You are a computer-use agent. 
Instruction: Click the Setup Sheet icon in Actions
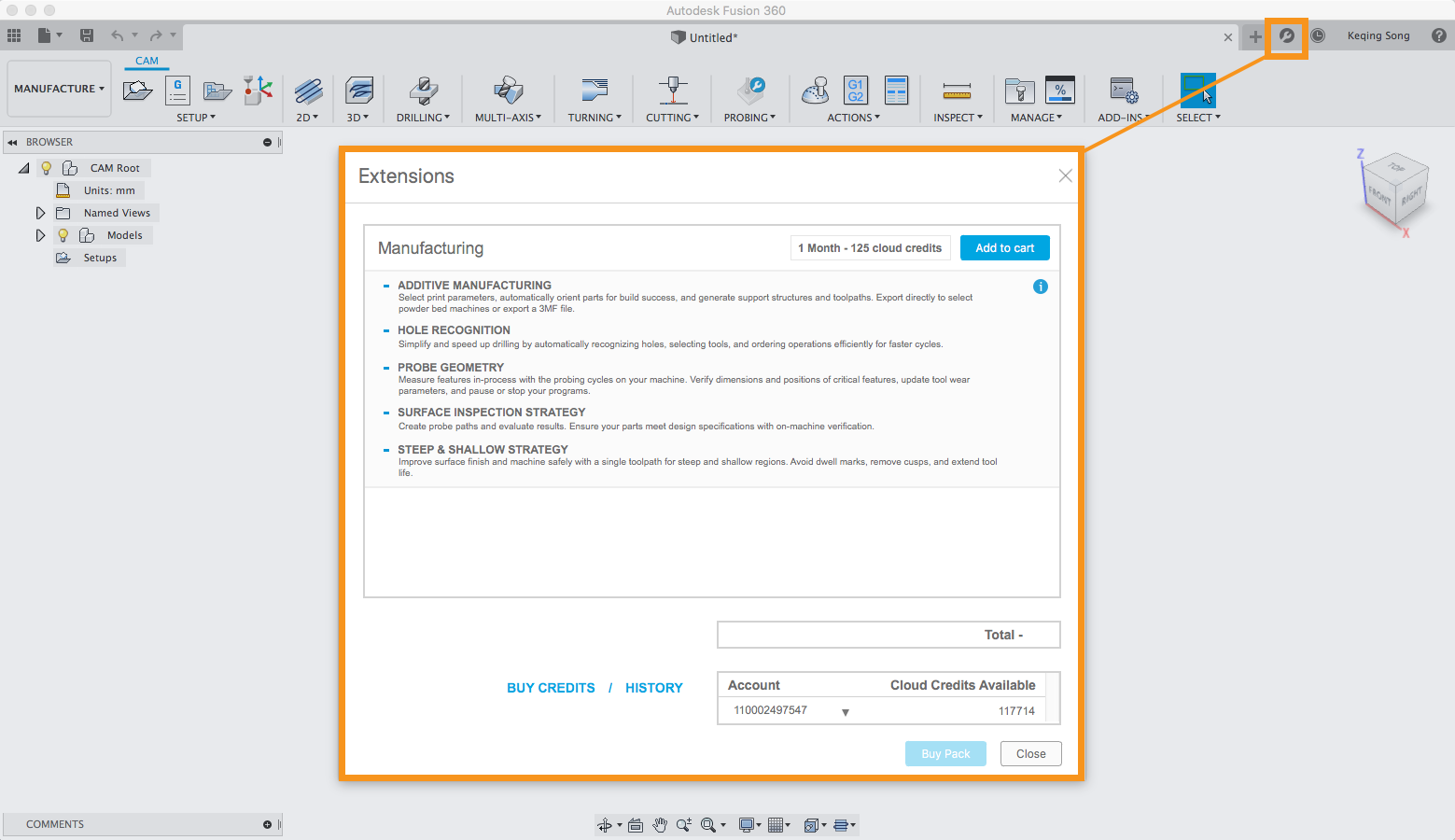click(x=896, y=91)
